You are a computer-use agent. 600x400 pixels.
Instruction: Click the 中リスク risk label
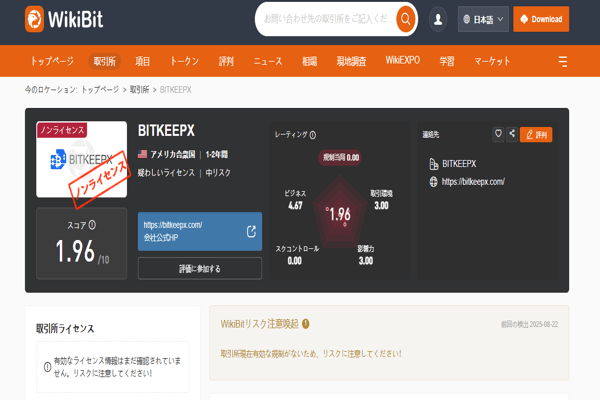(218, 173)
